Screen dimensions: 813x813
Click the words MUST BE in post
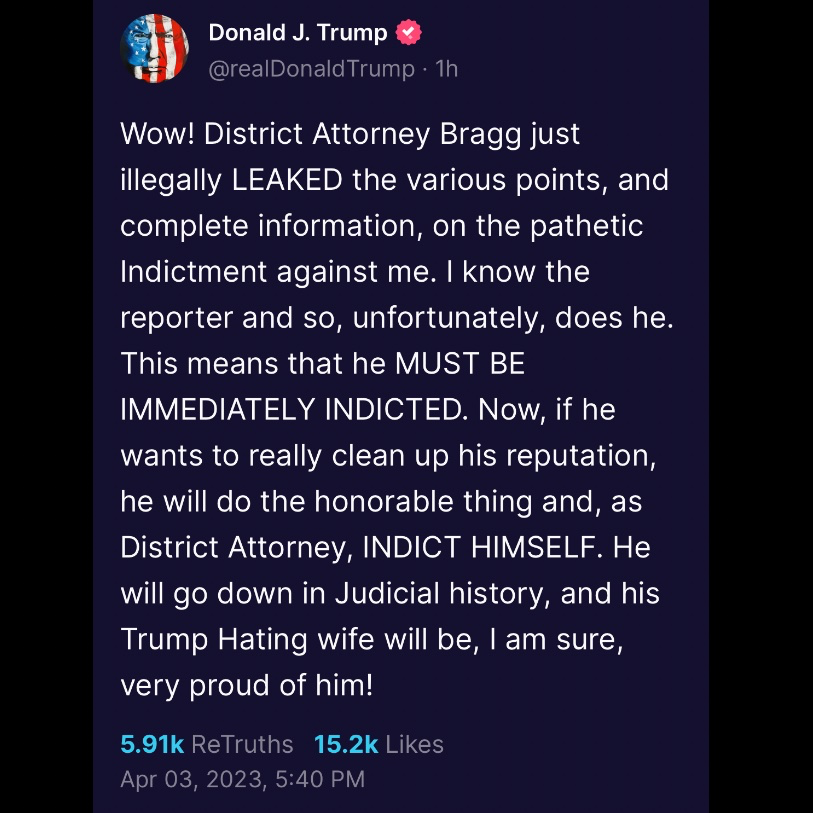click(460, 363)
